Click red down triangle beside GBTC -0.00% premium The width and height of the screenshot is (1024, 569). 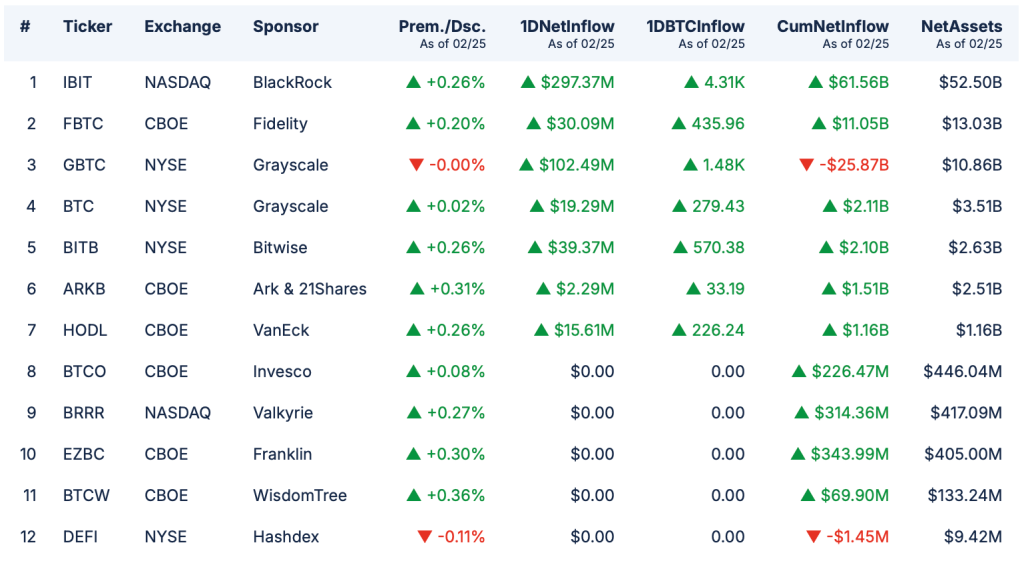point(417,165)
